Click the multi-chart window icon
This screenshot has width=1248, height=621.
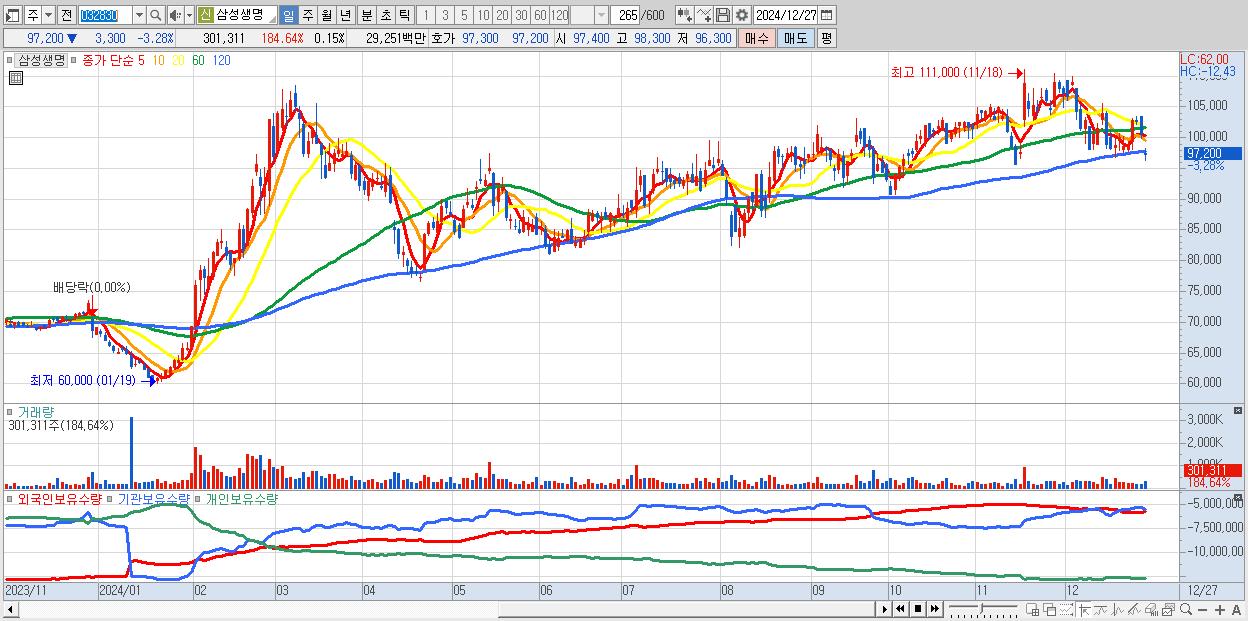click(x=1168, y=610)
